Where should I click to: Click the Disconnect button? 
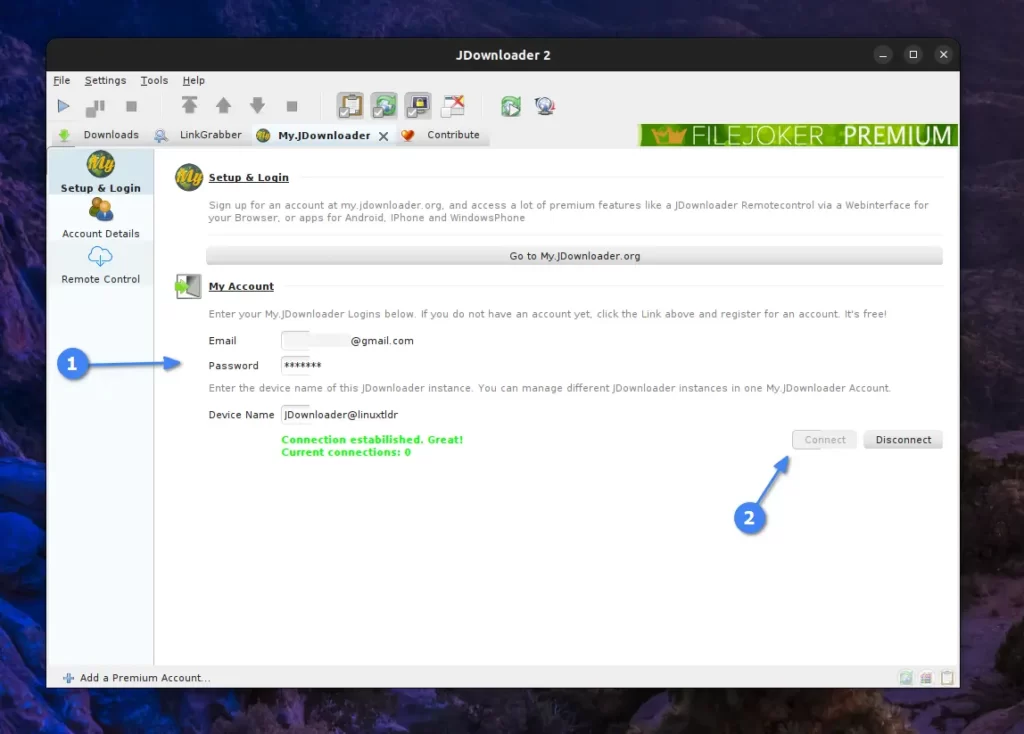point(903,440)
